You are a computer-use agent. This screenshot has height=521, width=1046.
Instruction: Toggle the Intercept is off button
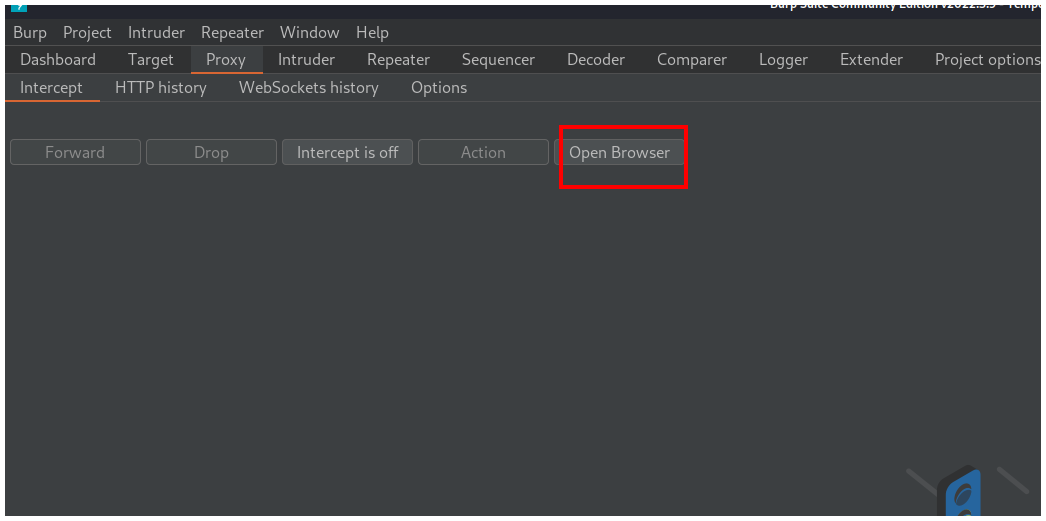tap(347, 153)
